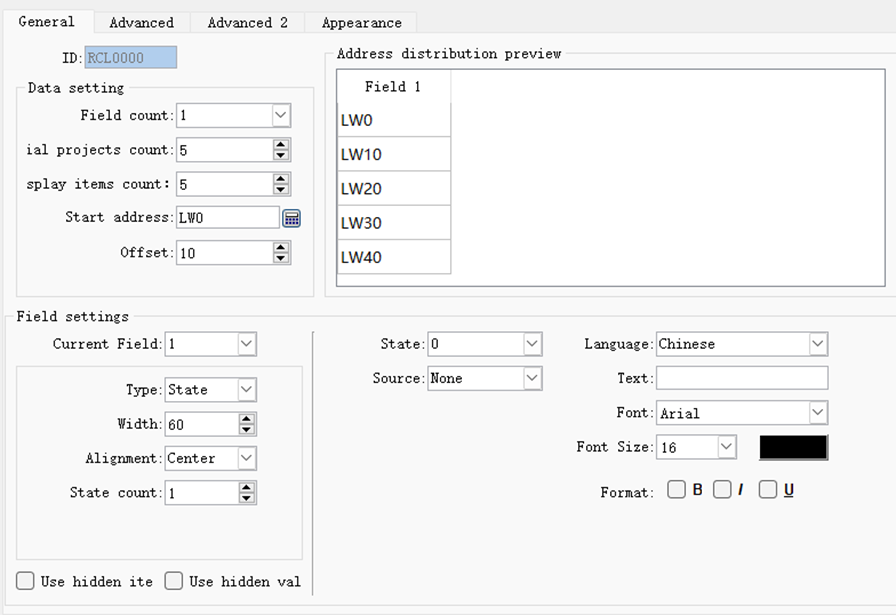Image resolution: width=896 pixels, height=615 pixels.
Task: Click the black font color swatch
Action: (793, 447)
